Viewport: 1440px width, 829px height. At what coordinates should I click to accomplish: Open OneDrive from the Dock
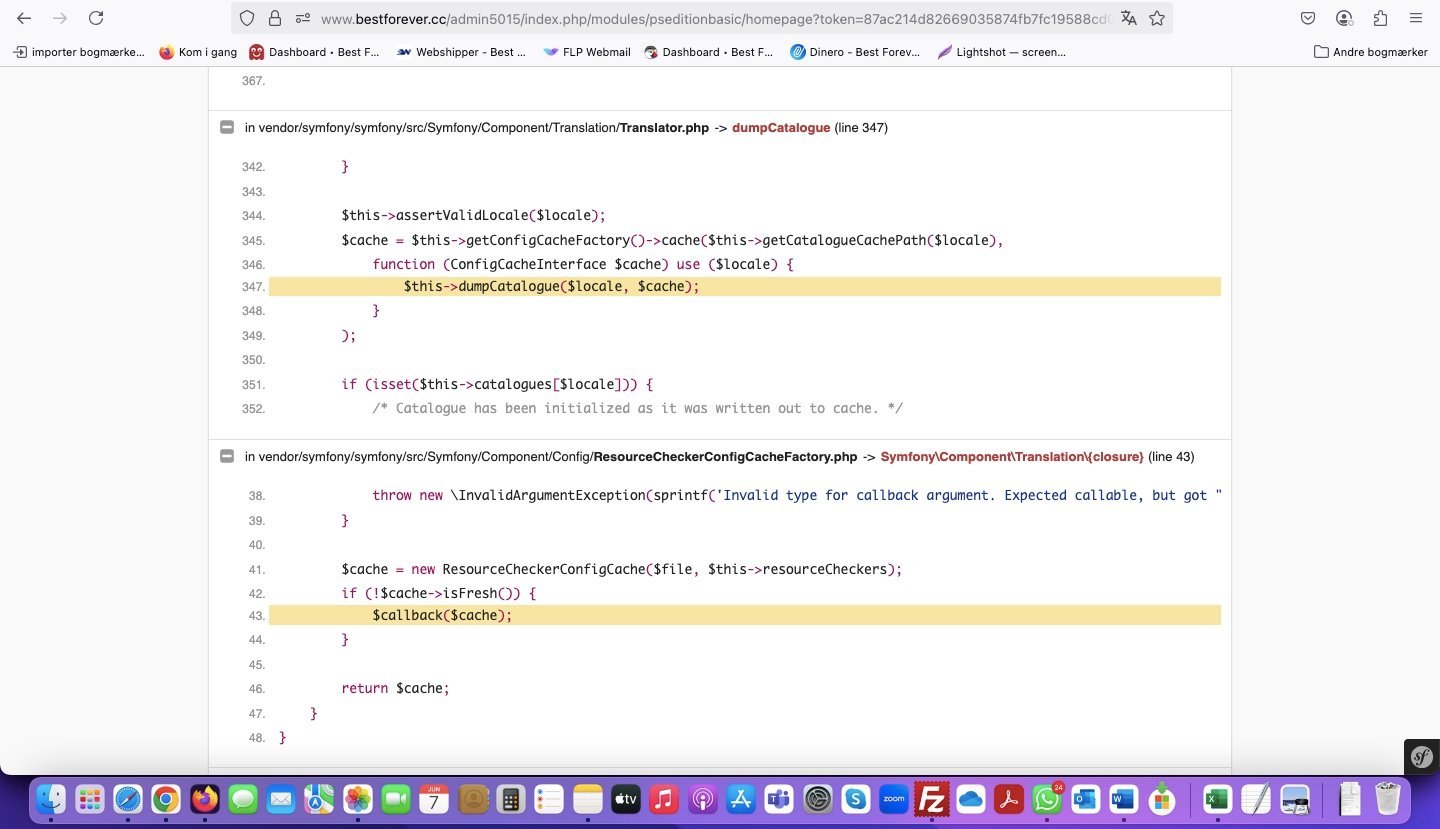970,799
